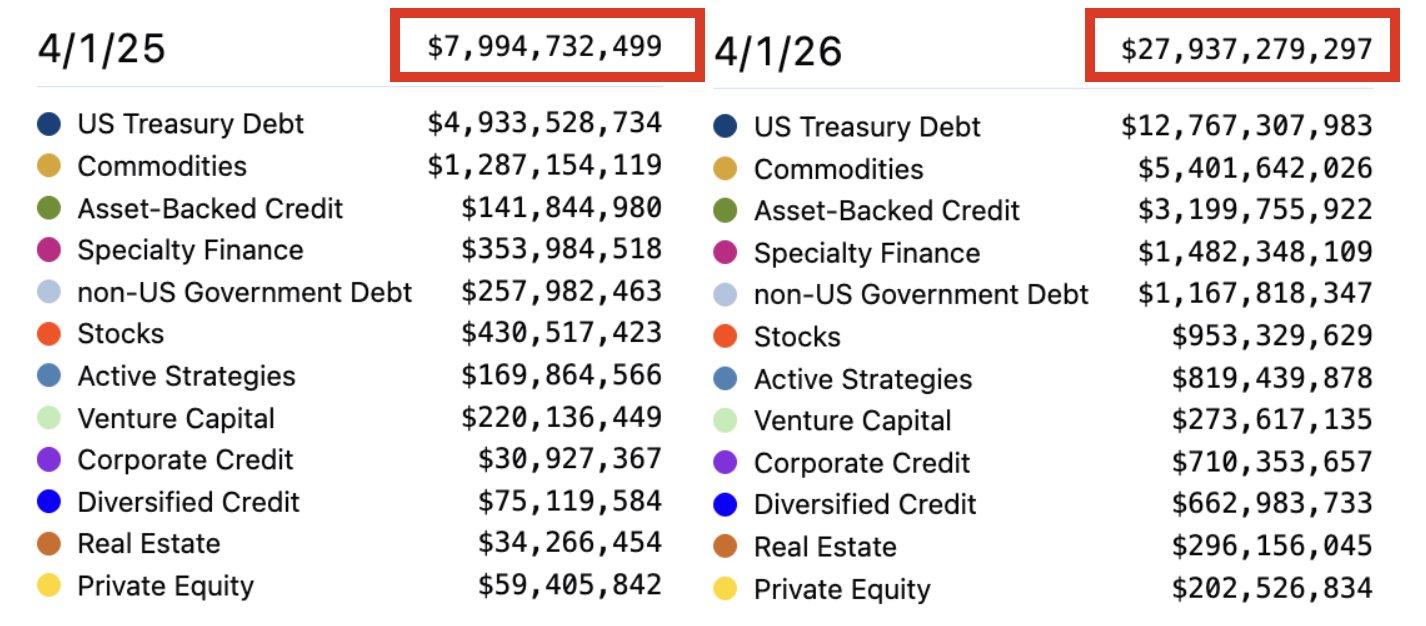Select the 4/1/25 date heading

(x=101, y=48)
